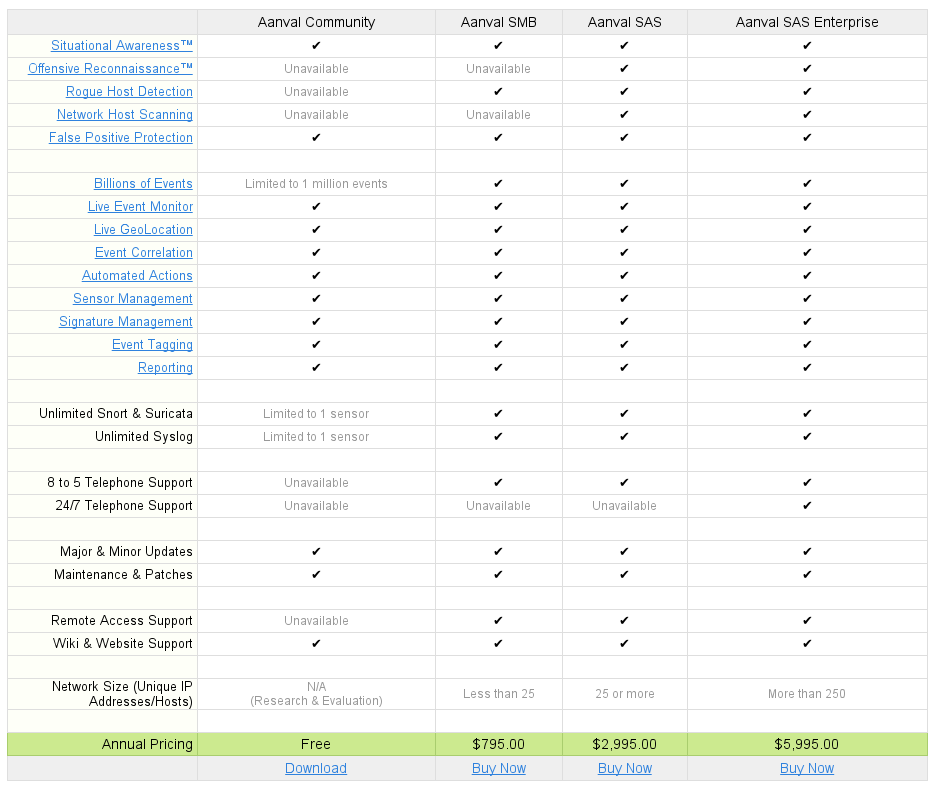
Task: Open Network Host Scanning link
Action: click(x=125, y=115)
